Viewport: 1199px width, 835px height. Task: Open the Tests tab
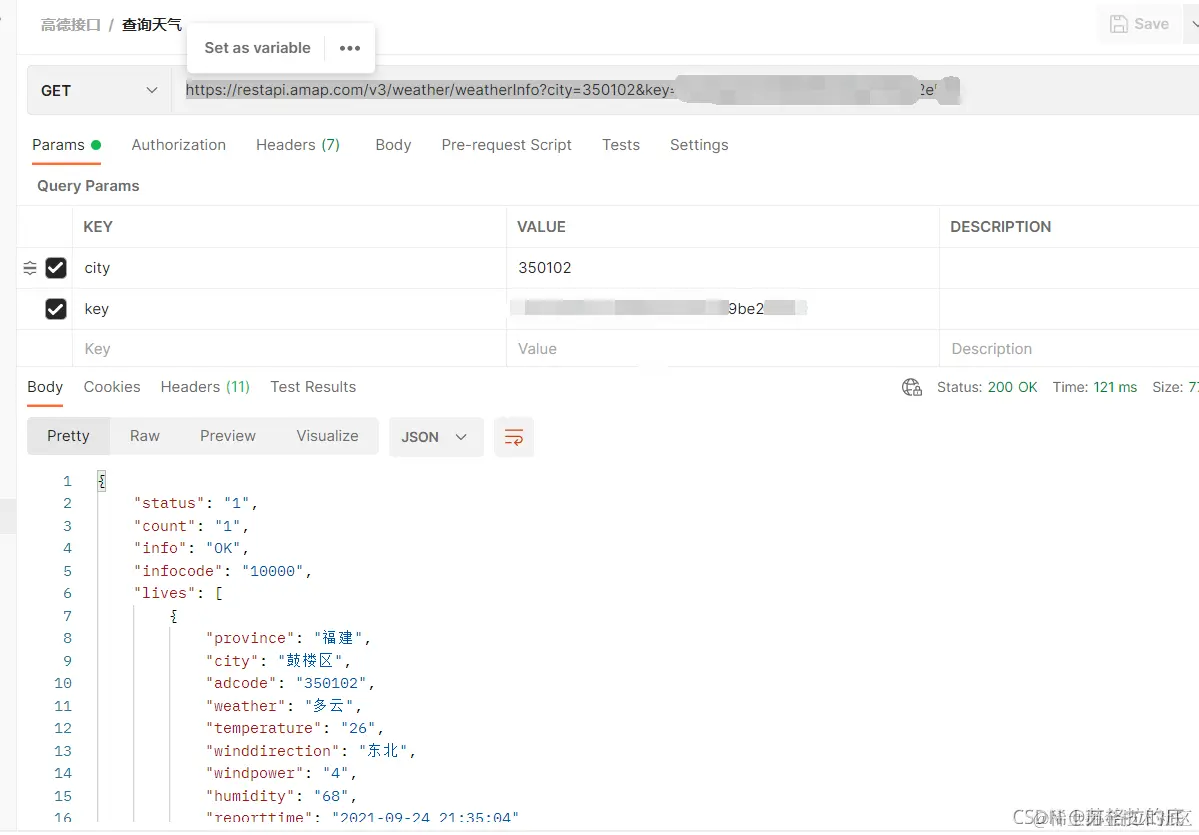coord(620,145)
